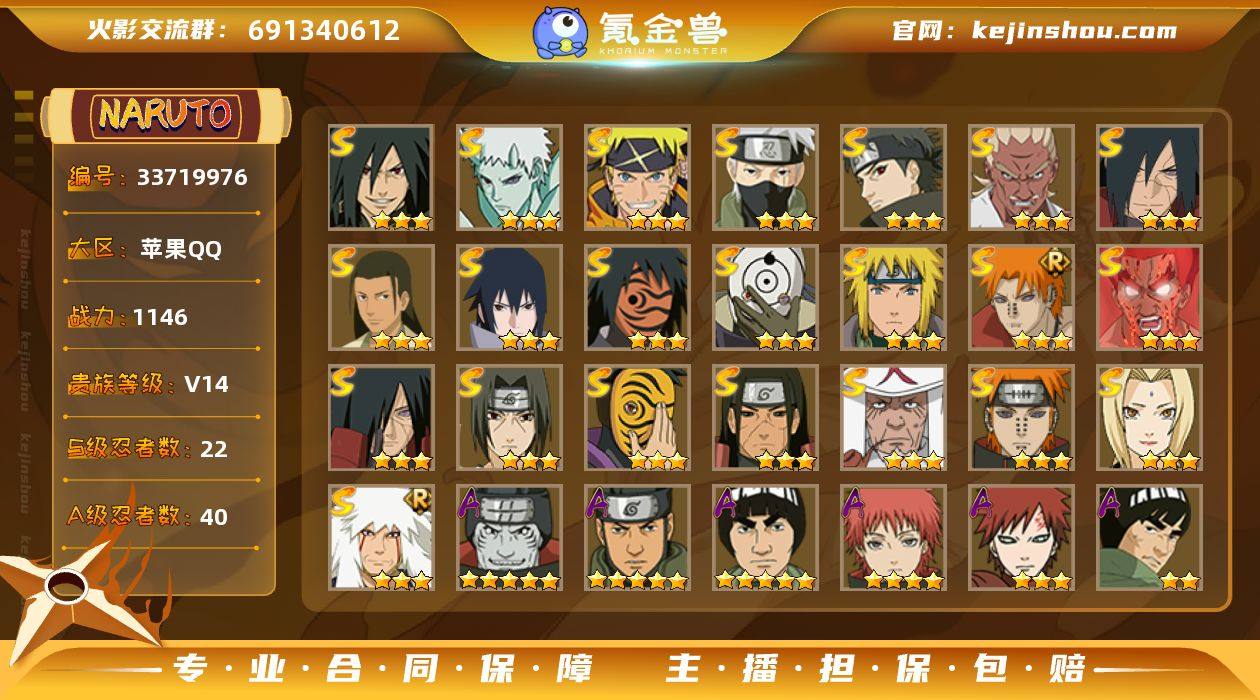Click the 691340612 chat group number

(x=324, y=30)
